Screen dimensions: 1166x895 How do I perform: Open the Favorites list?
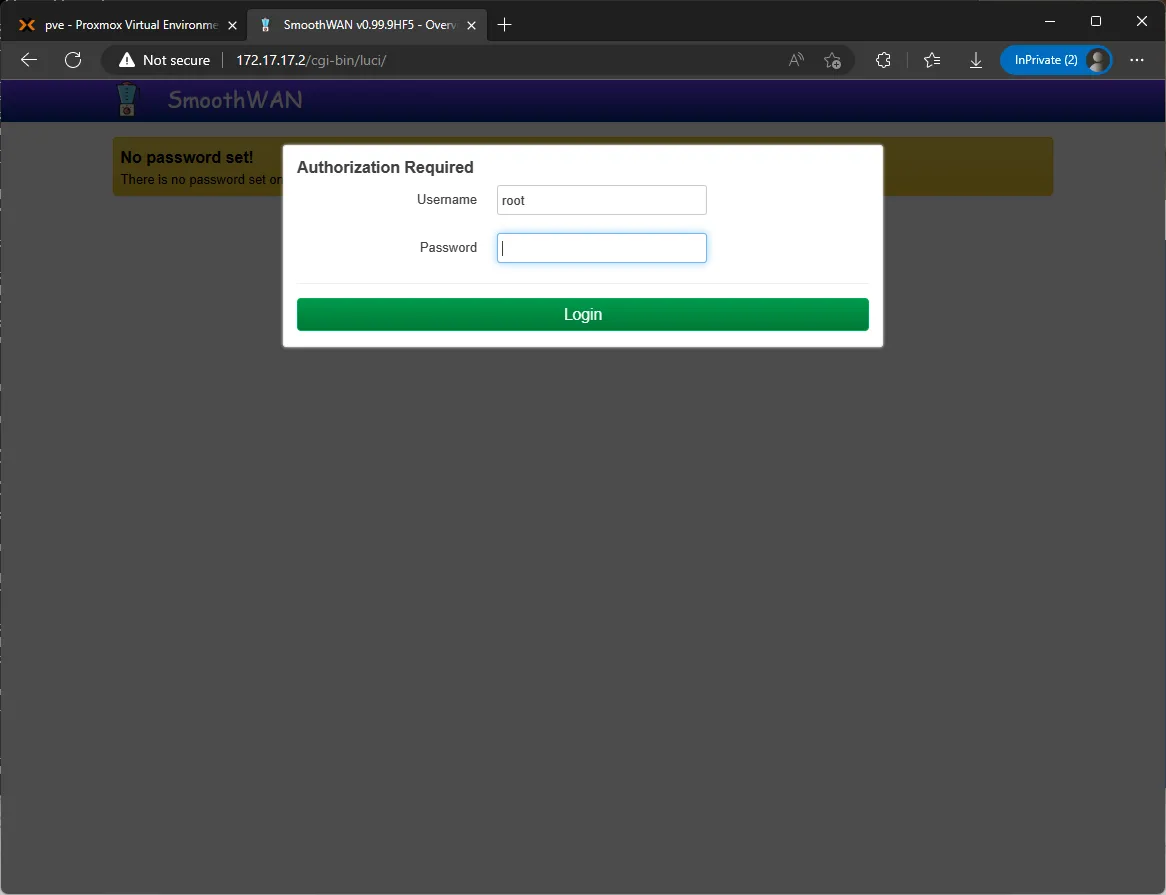[x=932, y=60]
